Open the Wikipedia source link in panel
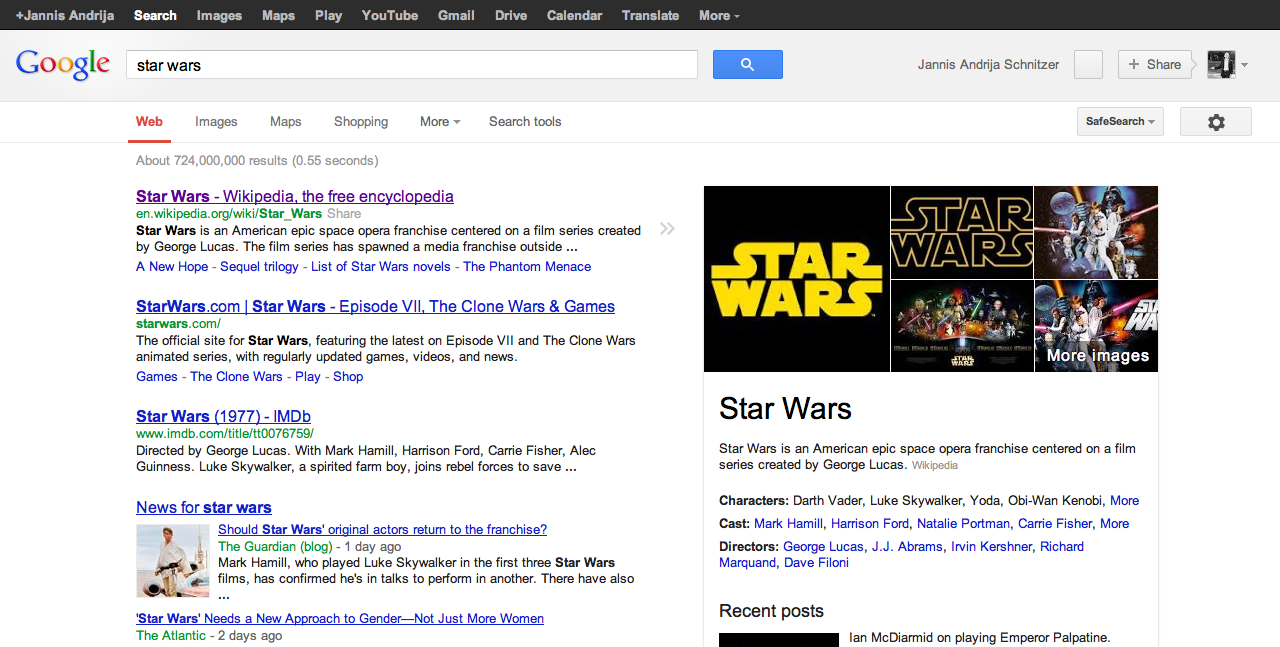 coord(935,466)
